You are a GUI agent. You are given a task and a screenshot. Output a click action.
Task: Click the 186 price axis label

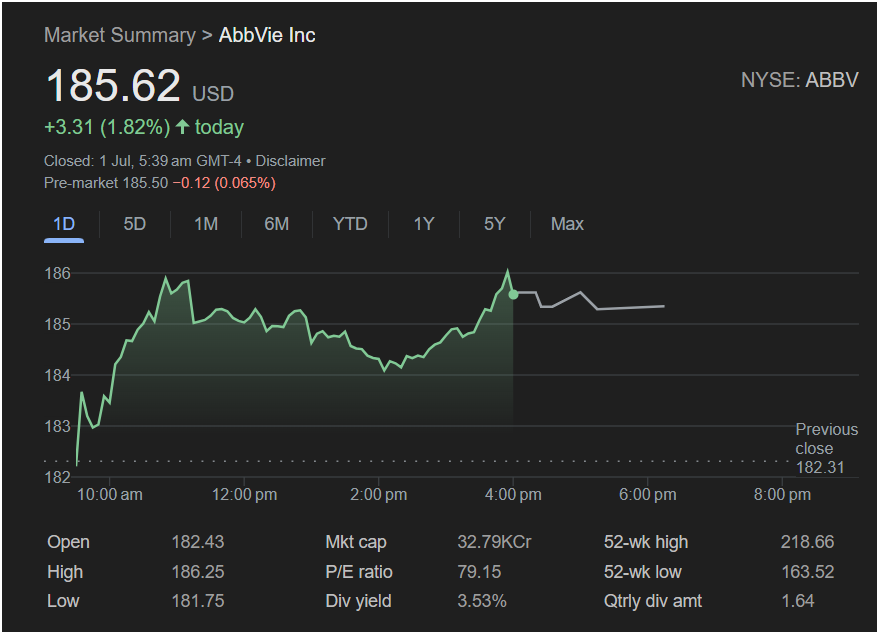tap(58, 273)
